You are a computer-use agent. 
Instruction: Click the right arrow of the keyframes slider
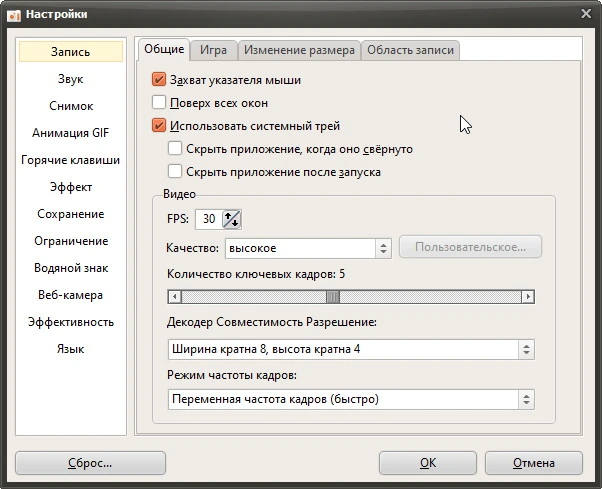pyautogui.click(x=528, y=297)
